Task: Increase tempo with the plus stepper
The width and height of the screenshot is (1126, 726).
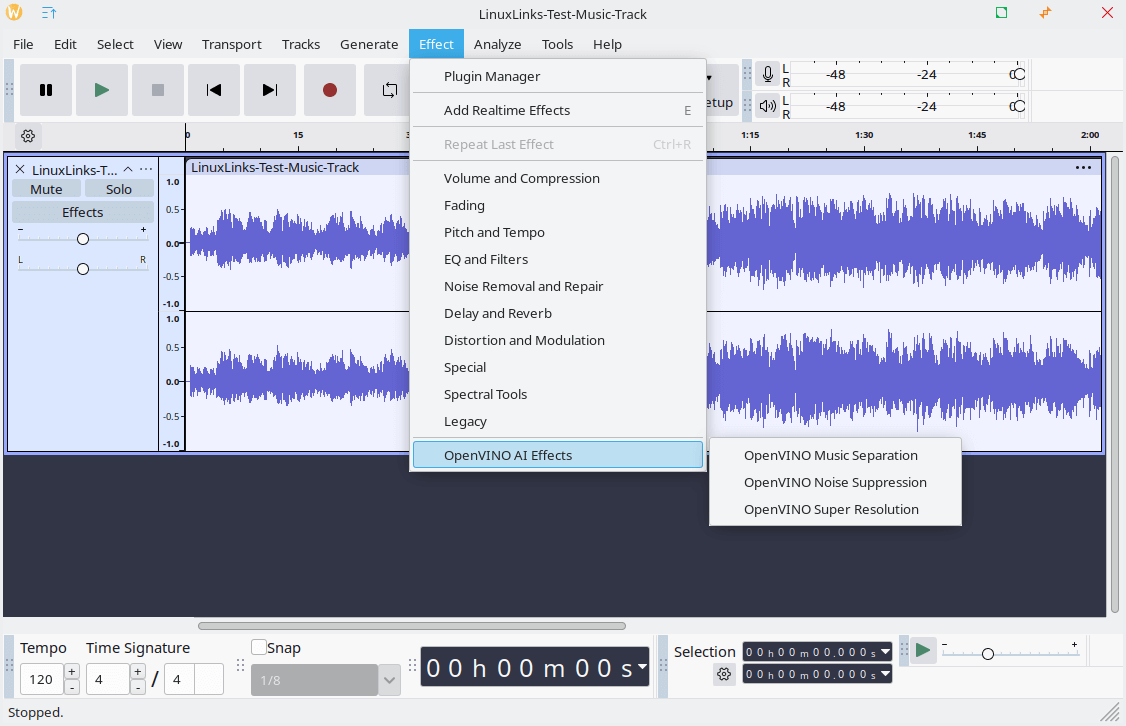Action: (72, 671)
